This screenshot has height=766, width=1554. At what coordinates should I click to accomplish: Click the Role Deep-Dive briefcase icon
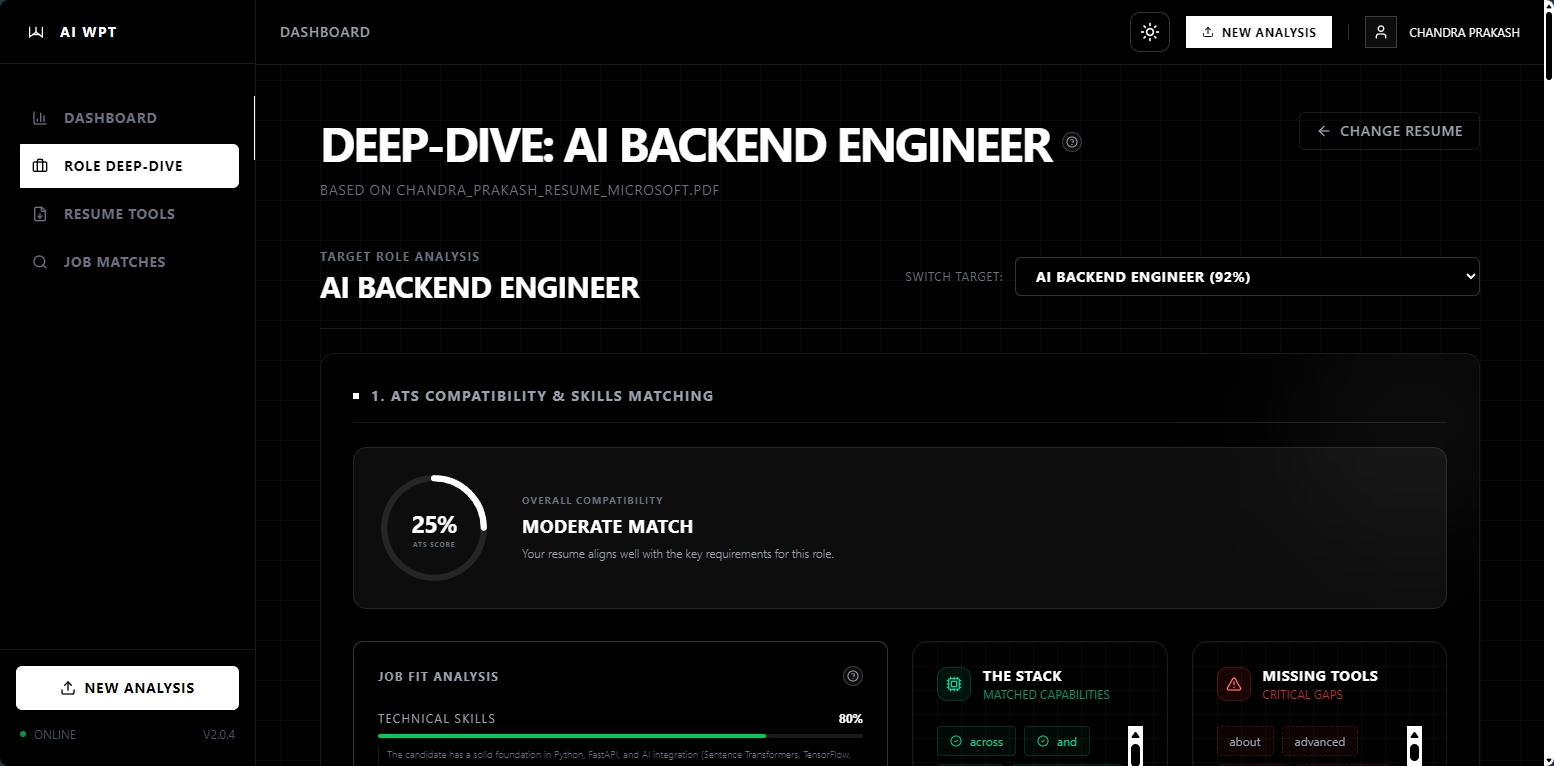pyautogui.click(x=40, y=166)
